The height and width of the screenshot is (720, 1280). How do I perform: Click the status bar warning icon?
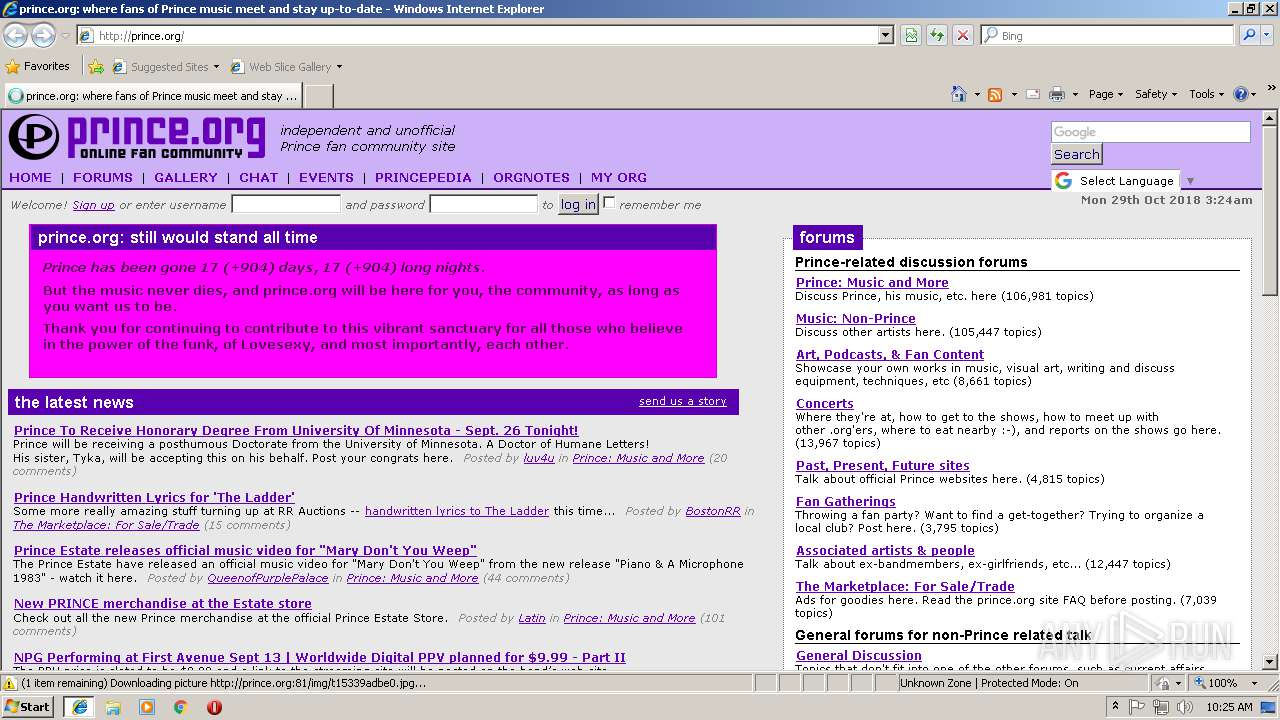pyautogui.click(x=10, y=683)
